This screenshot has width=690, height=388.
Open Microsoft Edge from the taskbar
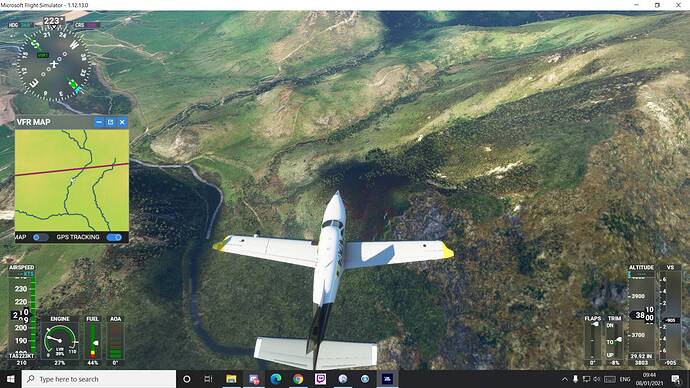click(276, 379)
